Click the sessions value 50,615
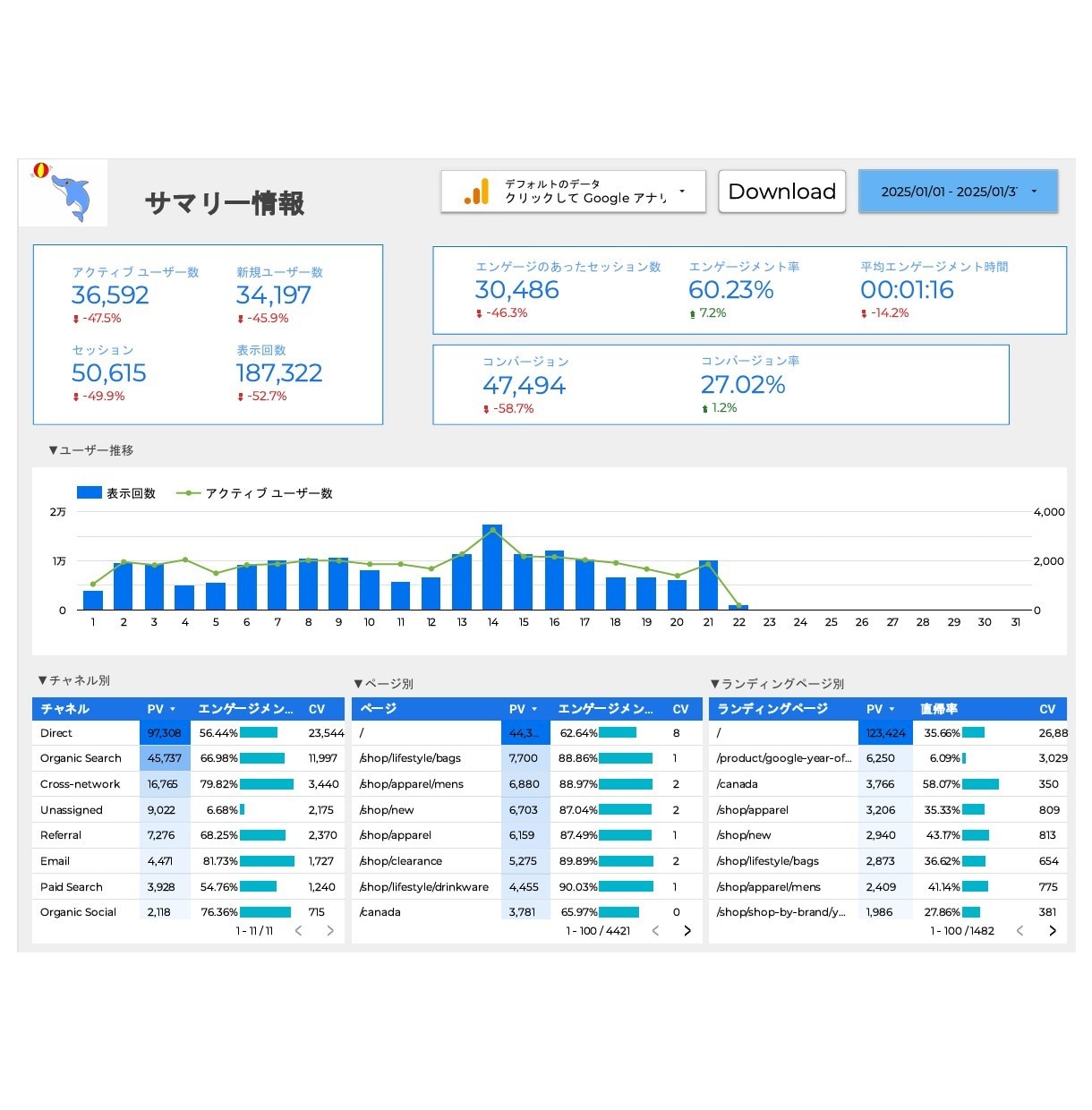Screen dimensions: 1092x1110 point(109,373)
